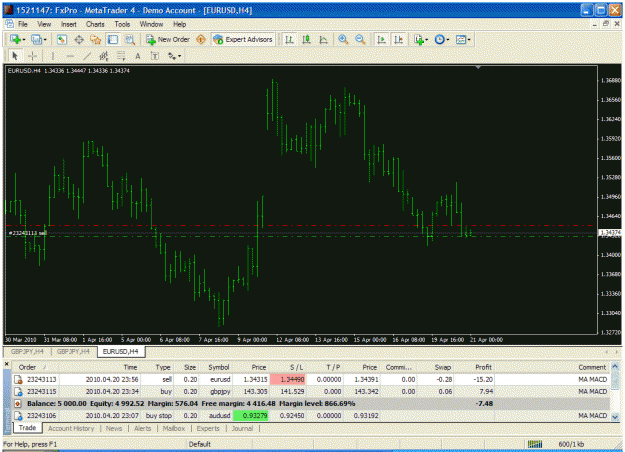Viewport: 625px width, 452px height.
Task: Toggle the Data Window crosshair icon
Action: pyautogui.click(x=79, y=39)
